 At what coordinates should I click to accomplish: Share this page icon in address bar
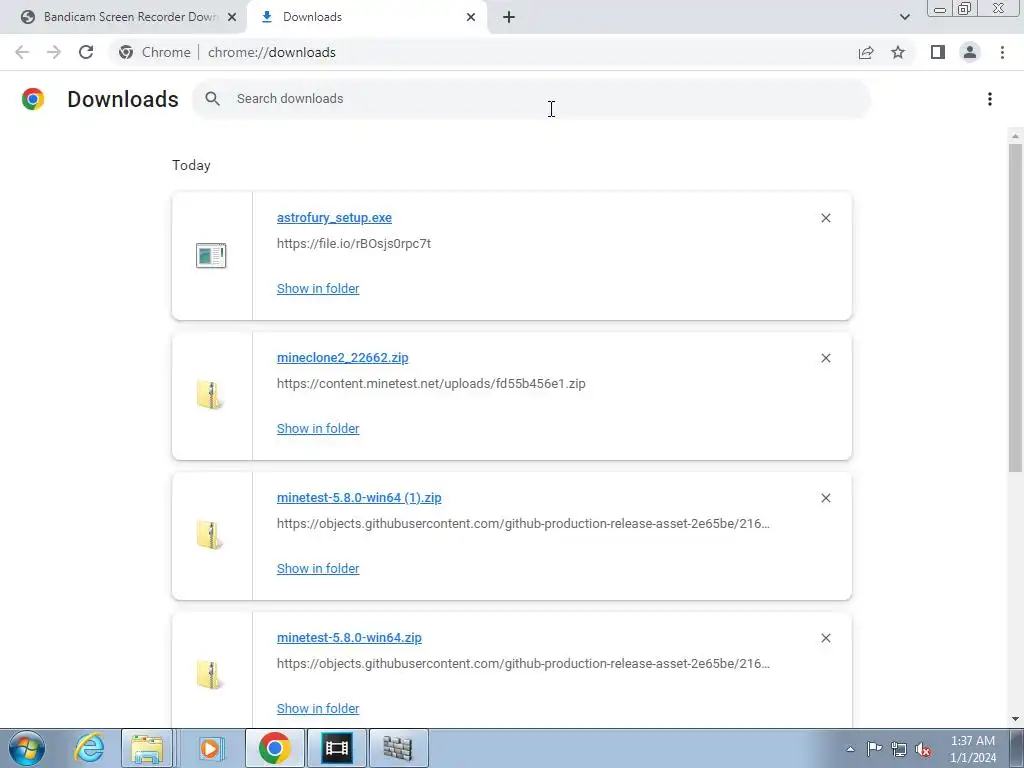tap(866, 52)
